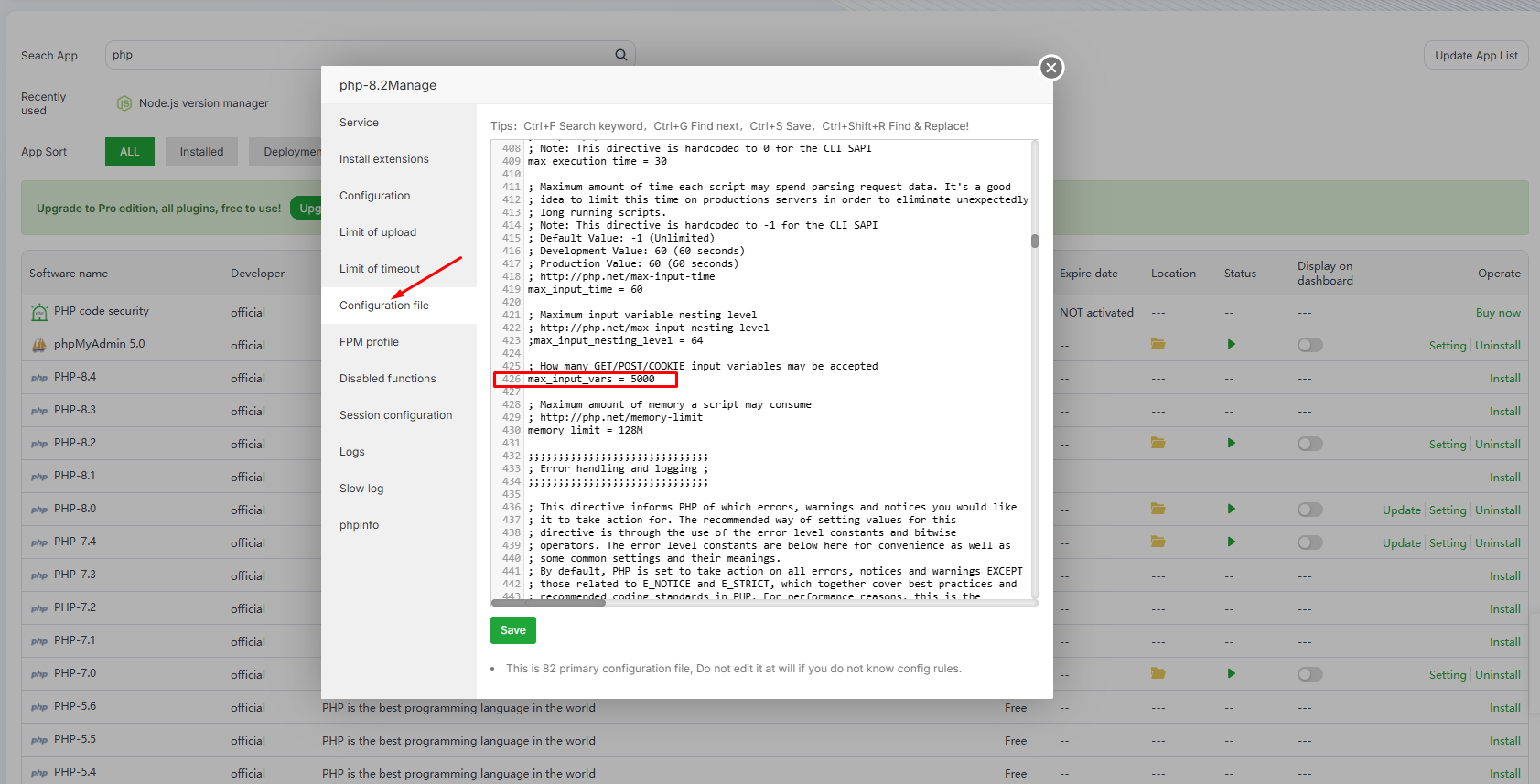1540x784 pixels.
Task: Click the Update App List button
Action: [1475, 56]
